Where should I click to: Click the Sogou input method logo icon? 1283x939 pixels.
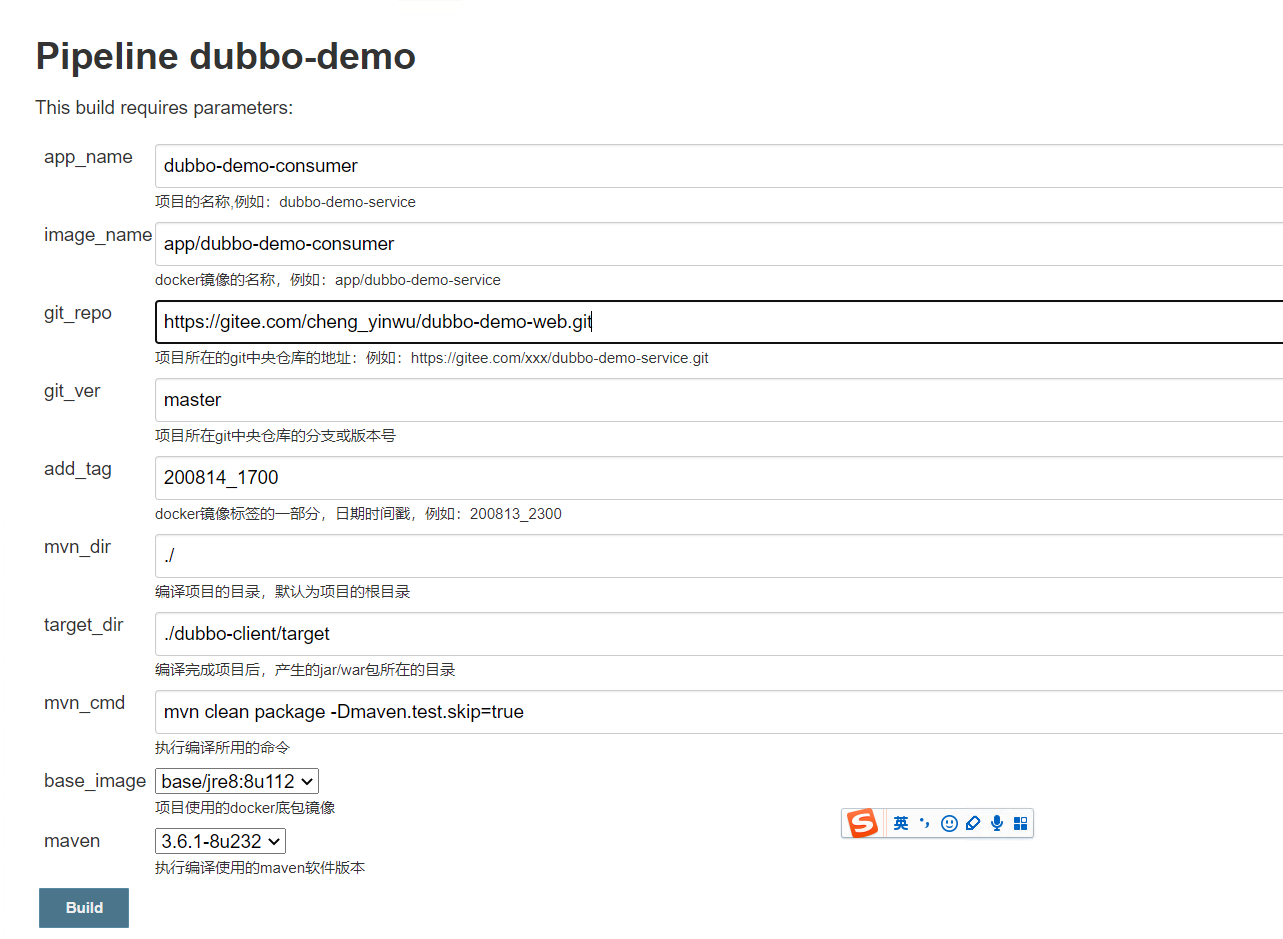click(x=862, y=823)
